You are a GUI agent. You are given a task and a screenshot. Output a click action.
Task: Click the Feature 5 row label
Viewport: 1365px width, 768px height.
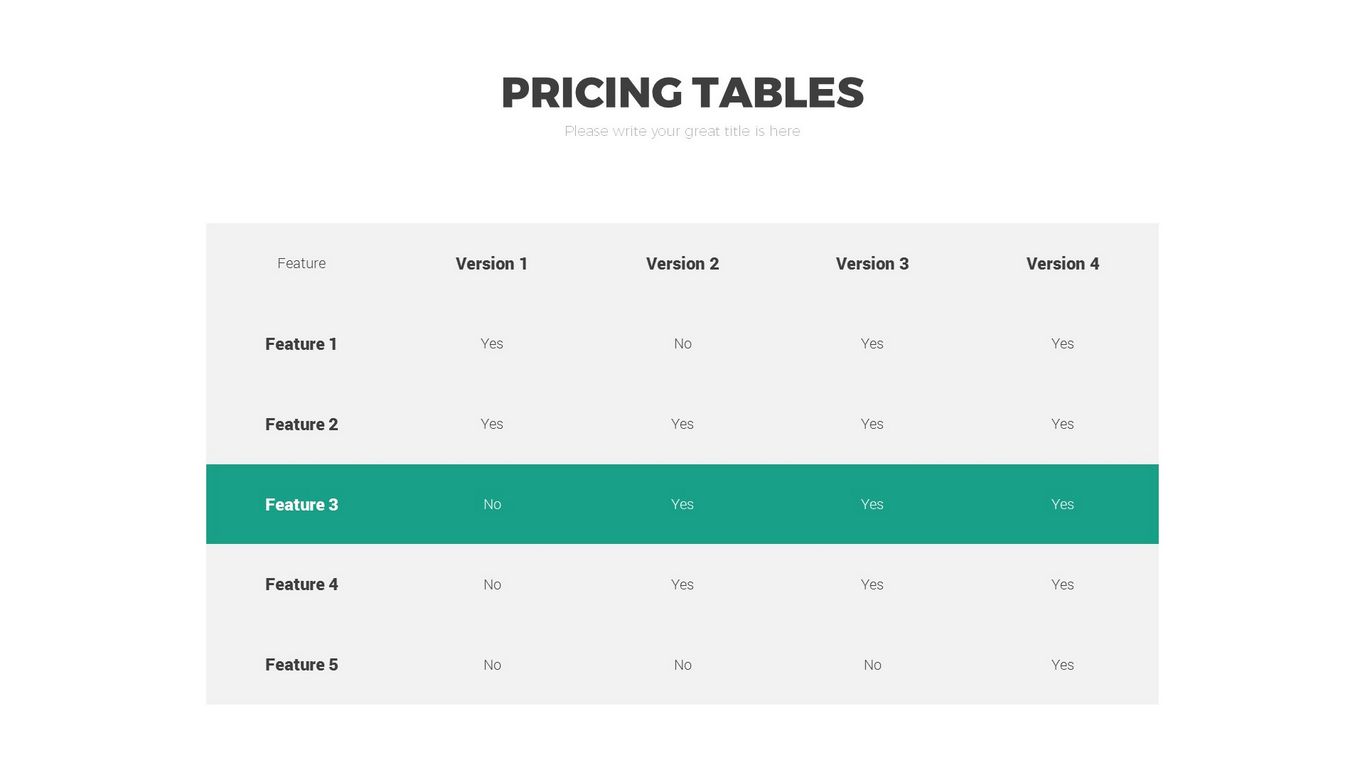click(x=301, y=665)
